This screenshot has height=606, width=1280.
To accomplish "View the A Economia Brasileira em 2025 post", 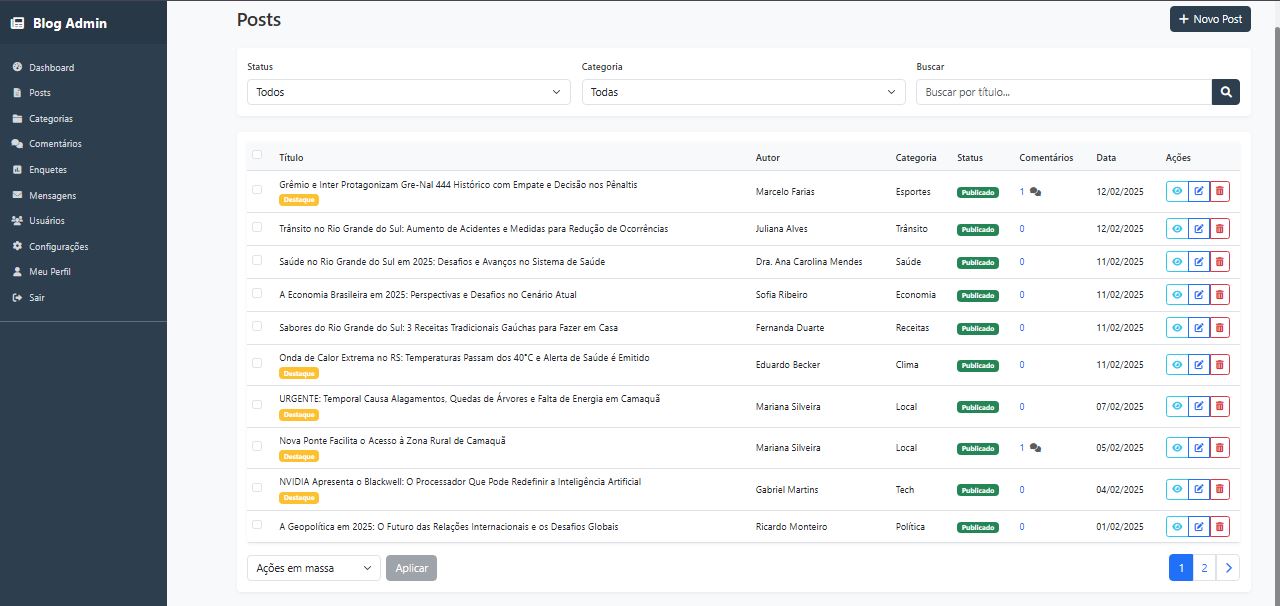I will [1177, 295].
